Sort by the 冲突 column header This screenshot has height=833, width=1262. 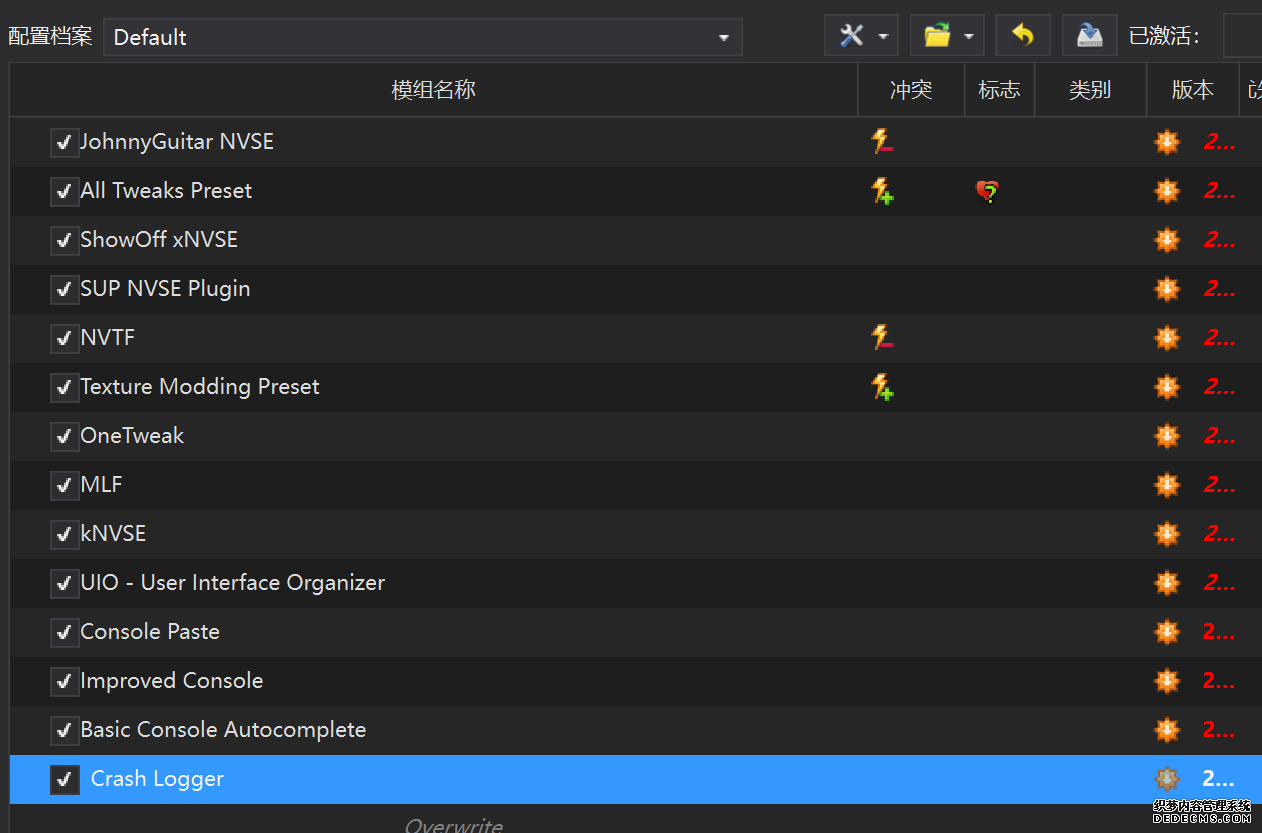pos(911,90)
